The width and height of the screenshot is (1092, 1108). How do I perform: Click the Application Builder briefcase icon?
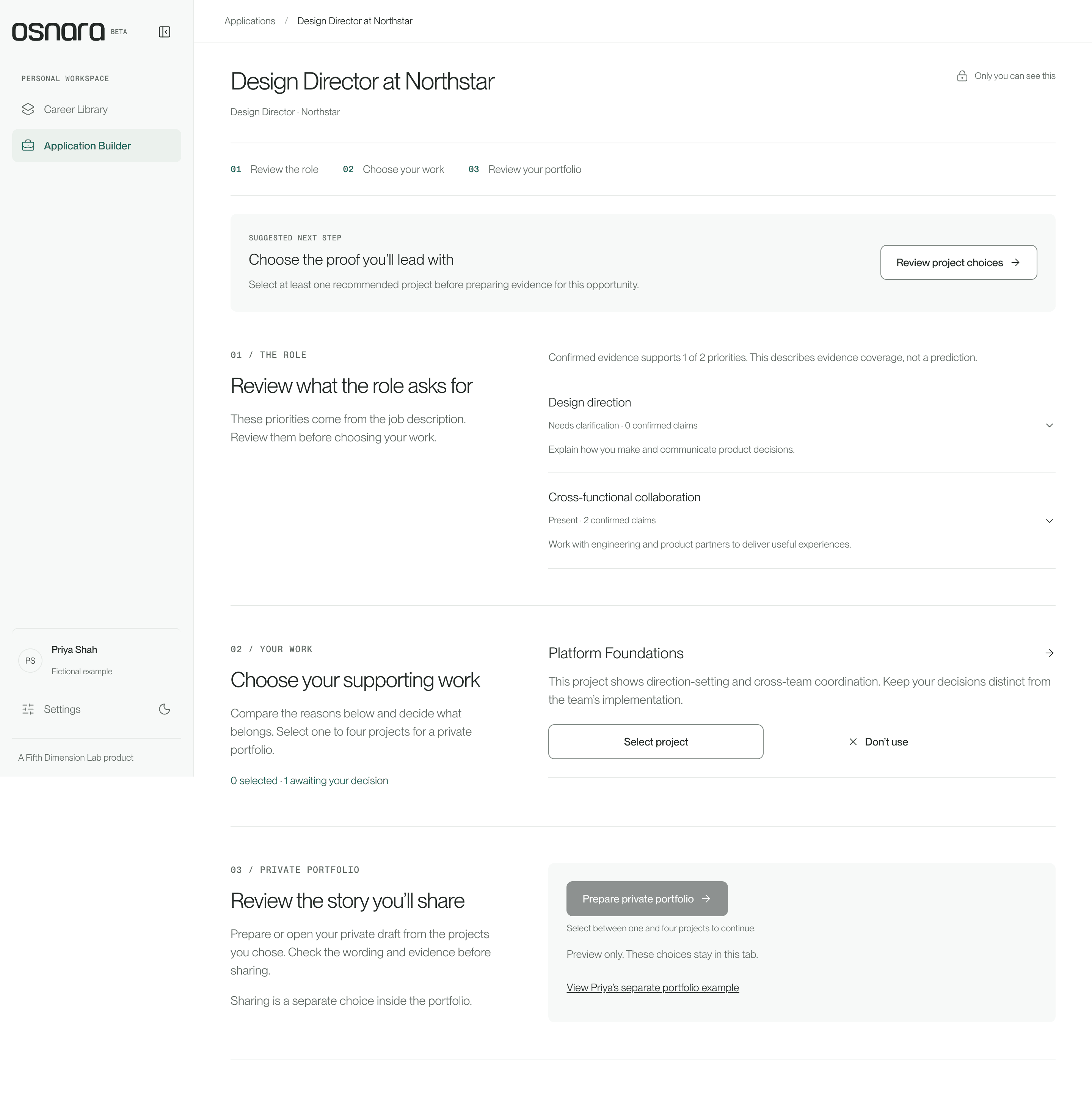28,146
